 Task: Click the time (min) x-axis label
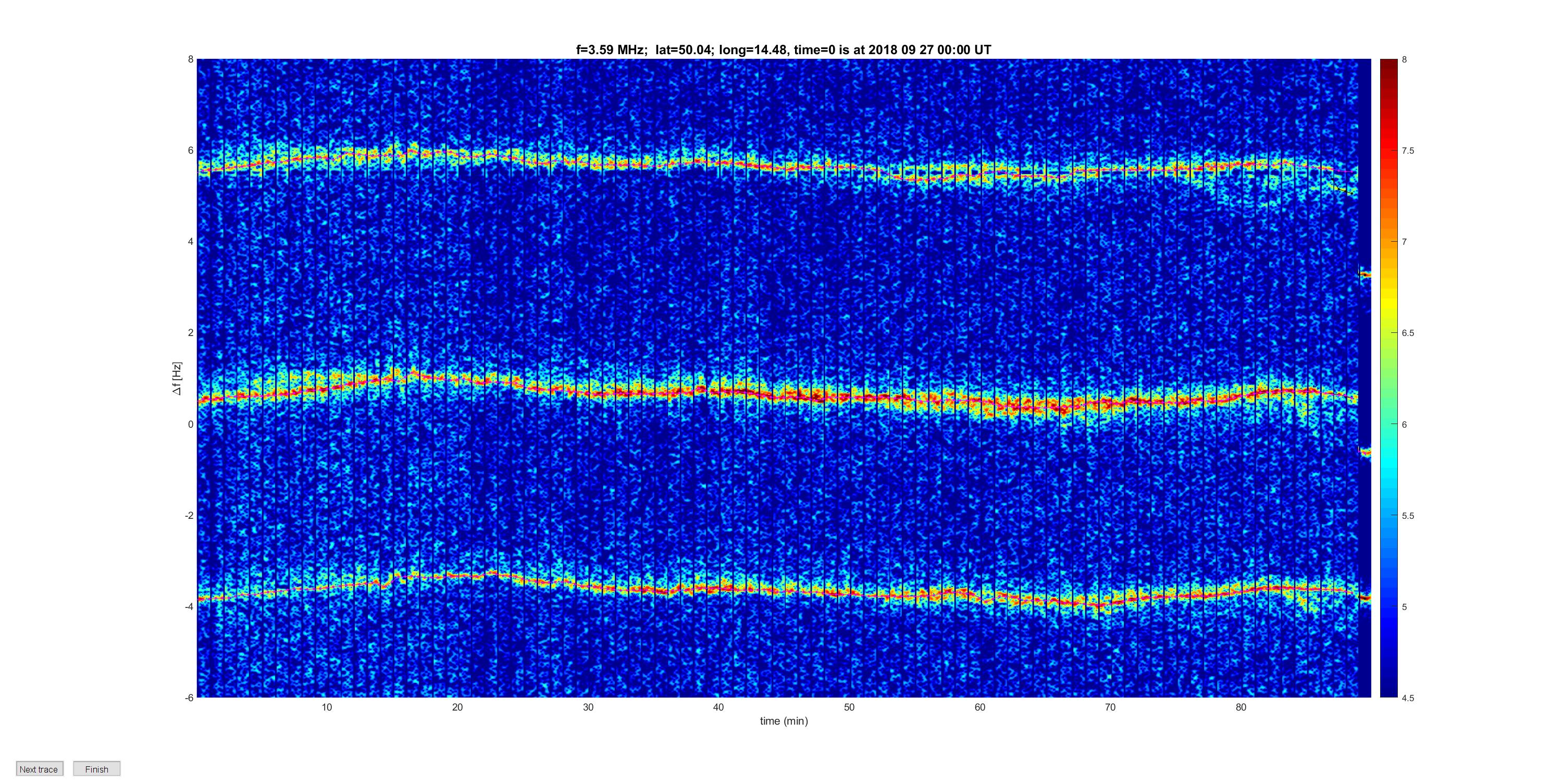click(784, 721)
